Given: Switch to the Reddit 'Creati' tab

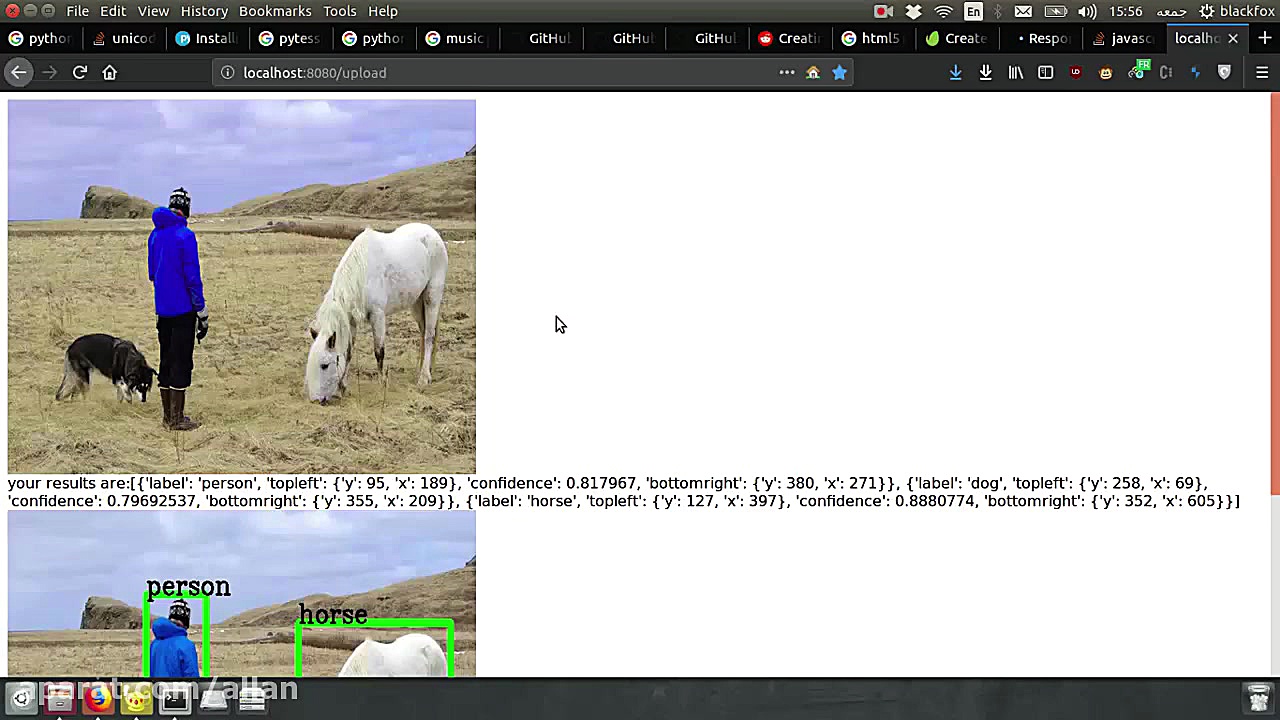Looking at the screenshot, I should click(x=788, y=38).
